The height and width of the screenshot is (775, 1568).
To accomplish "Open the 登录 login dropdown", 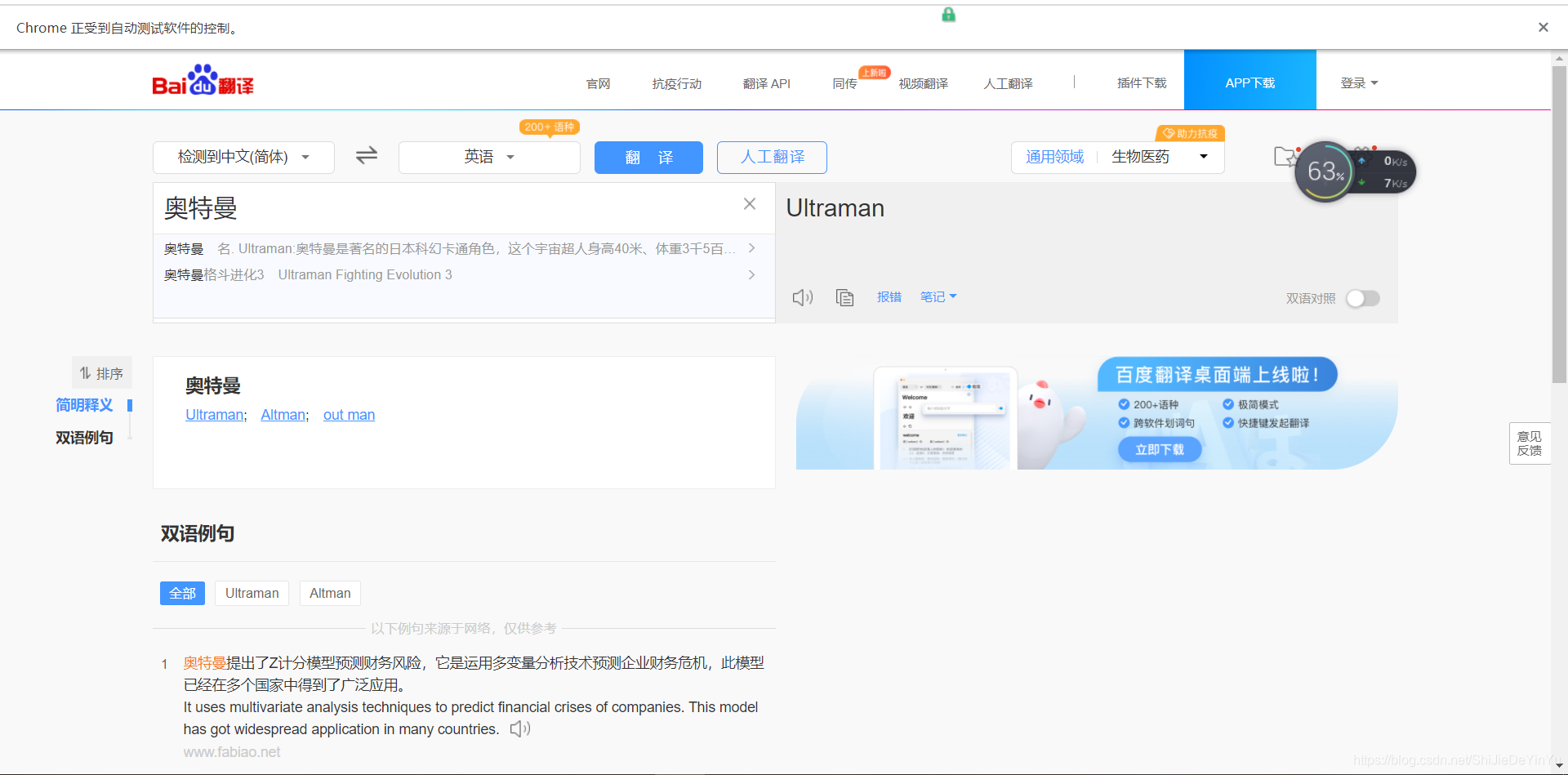I will coord(1359,82).
